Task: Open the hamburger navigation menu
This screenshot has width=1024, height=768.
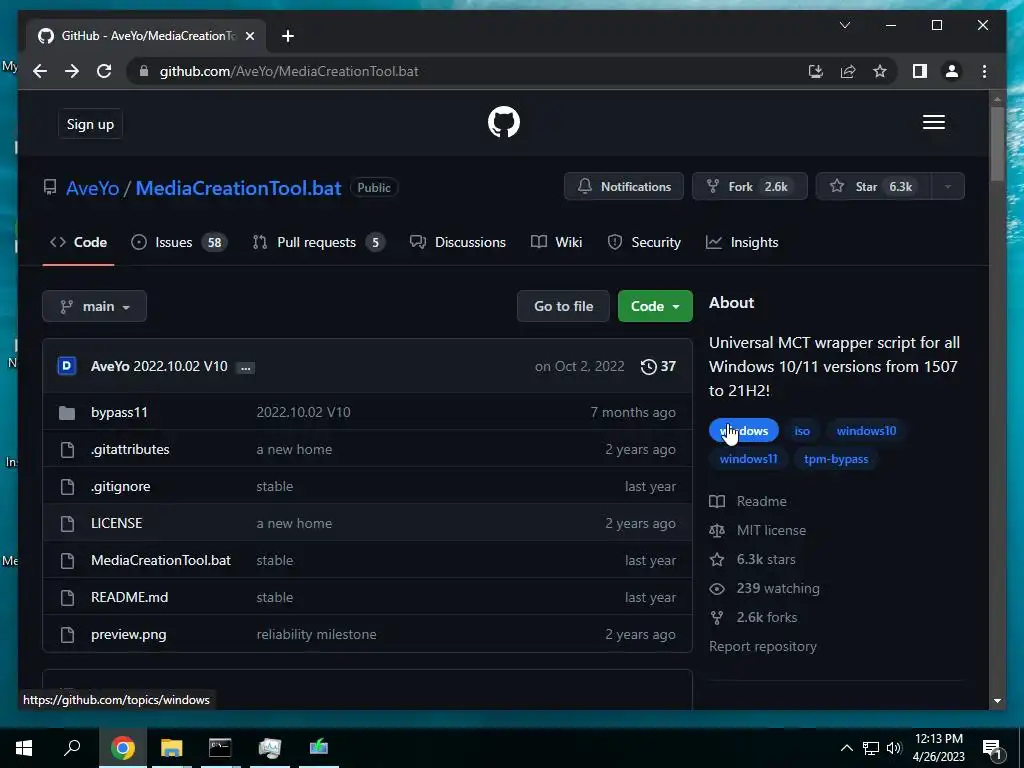Action: [x=933, y=122]
